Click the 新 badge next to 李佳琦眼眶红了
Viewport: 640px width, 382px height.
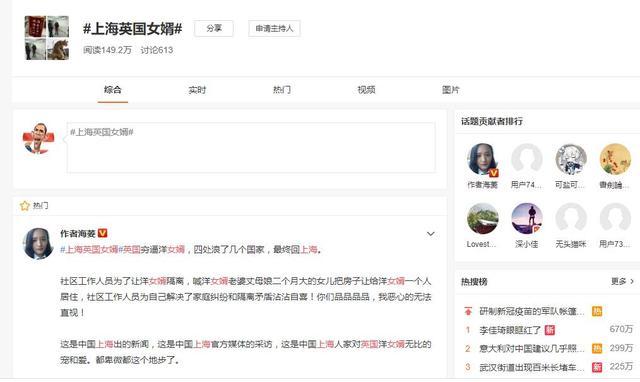(550, 330)
